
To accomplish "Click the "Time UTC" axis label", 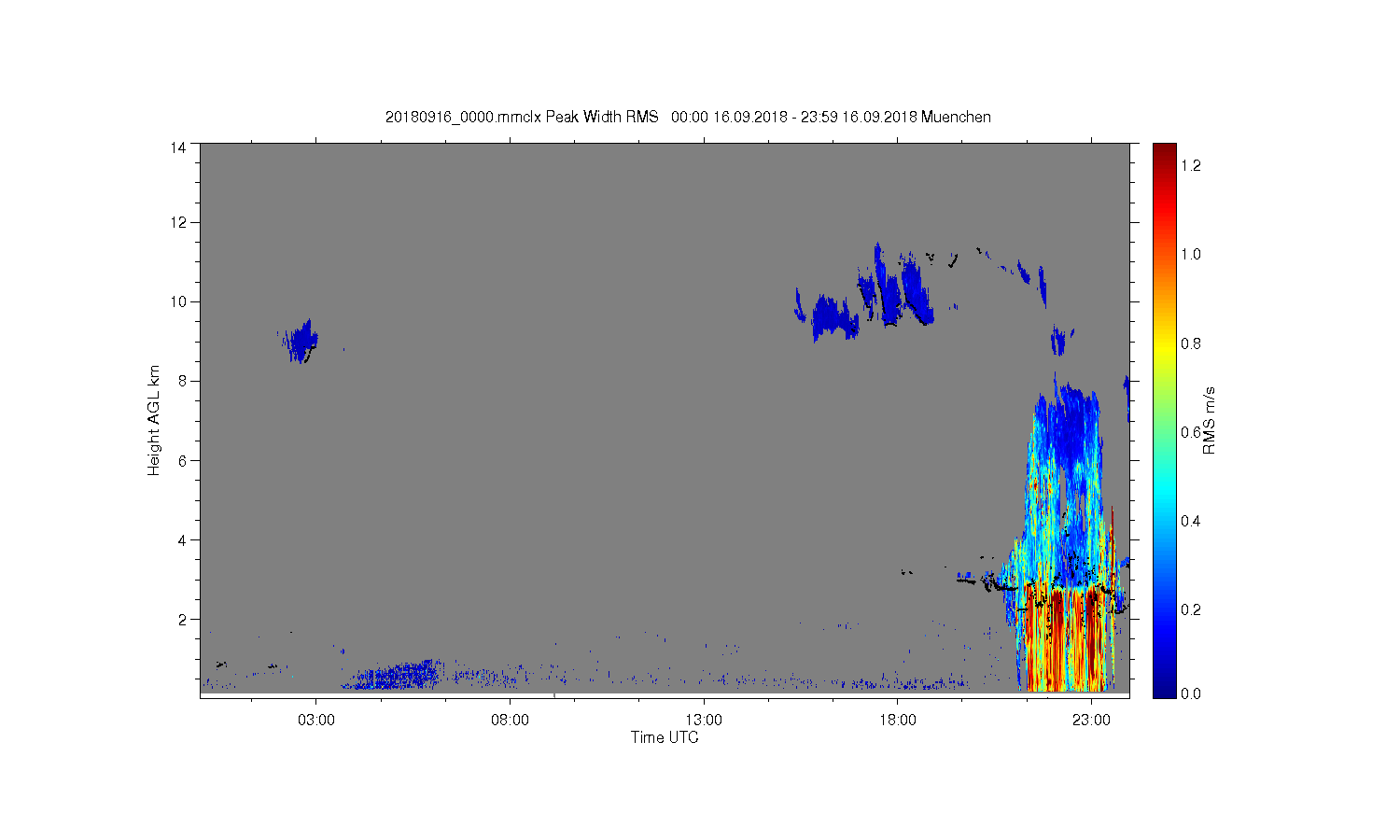I will coord(665,737).
